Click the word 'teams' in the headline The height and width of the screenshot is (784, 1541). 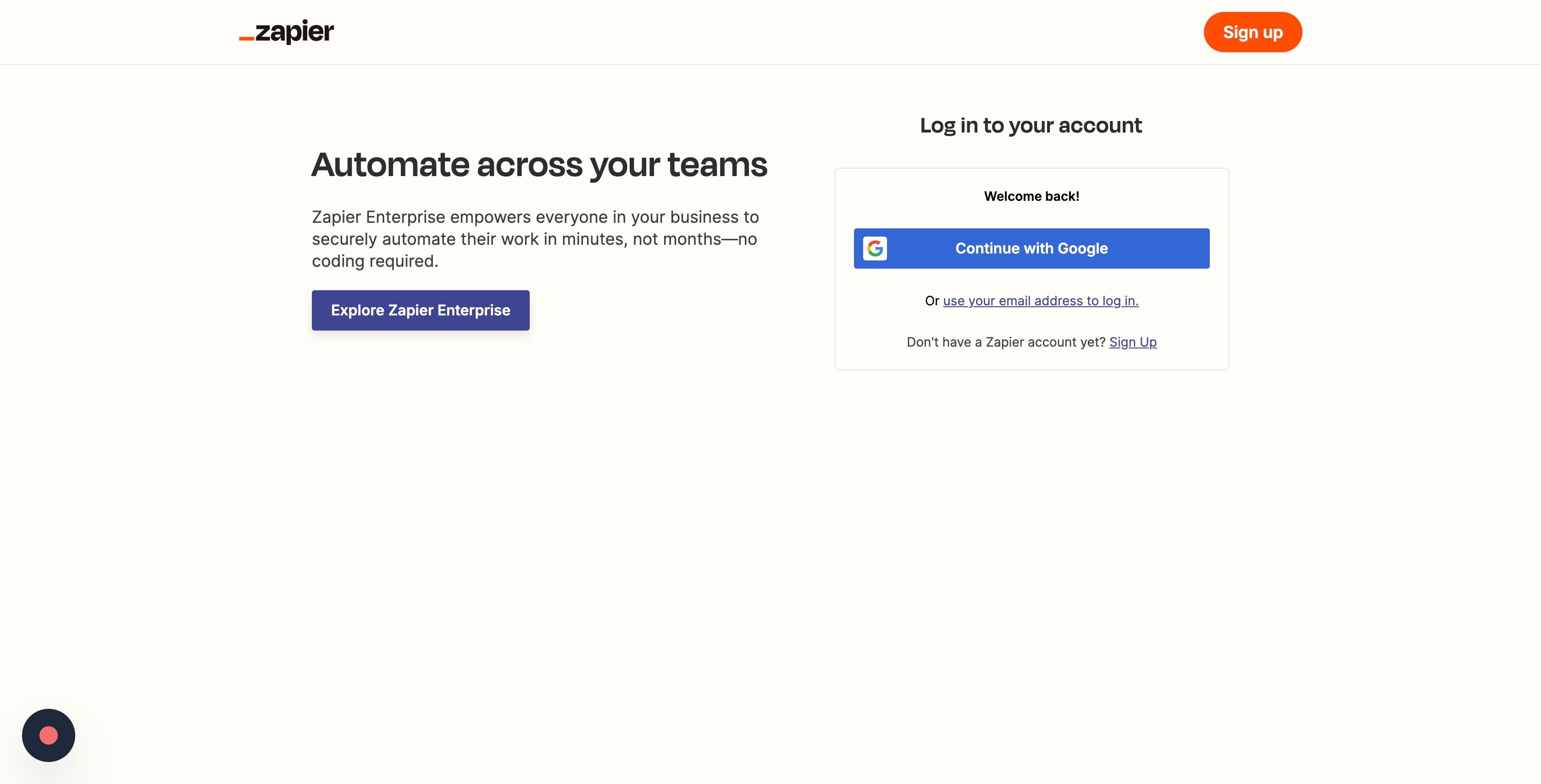coord(717,165)
